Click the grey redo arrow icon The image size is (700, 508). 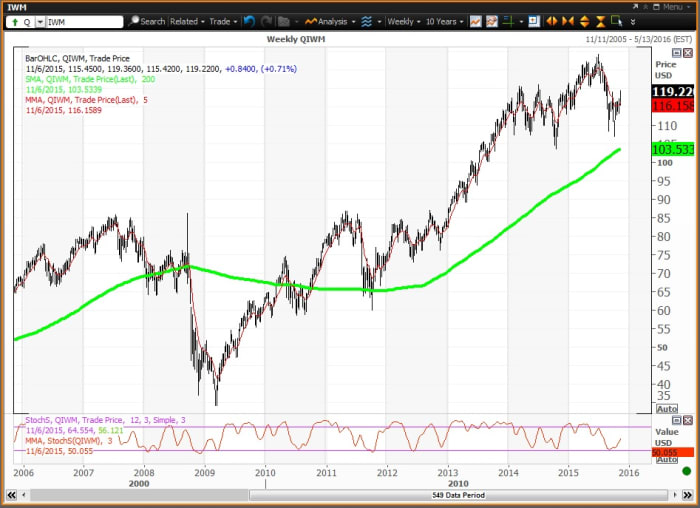coord(267,21)
